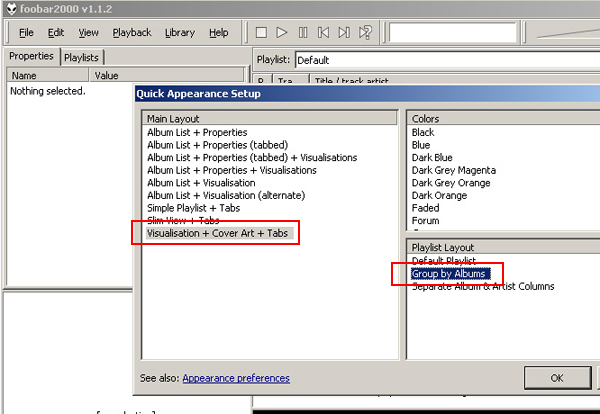This screenshot has width=600, height=414.
Task: Open the Help menu
Action: pyautogui.click(x=218, y=33)
